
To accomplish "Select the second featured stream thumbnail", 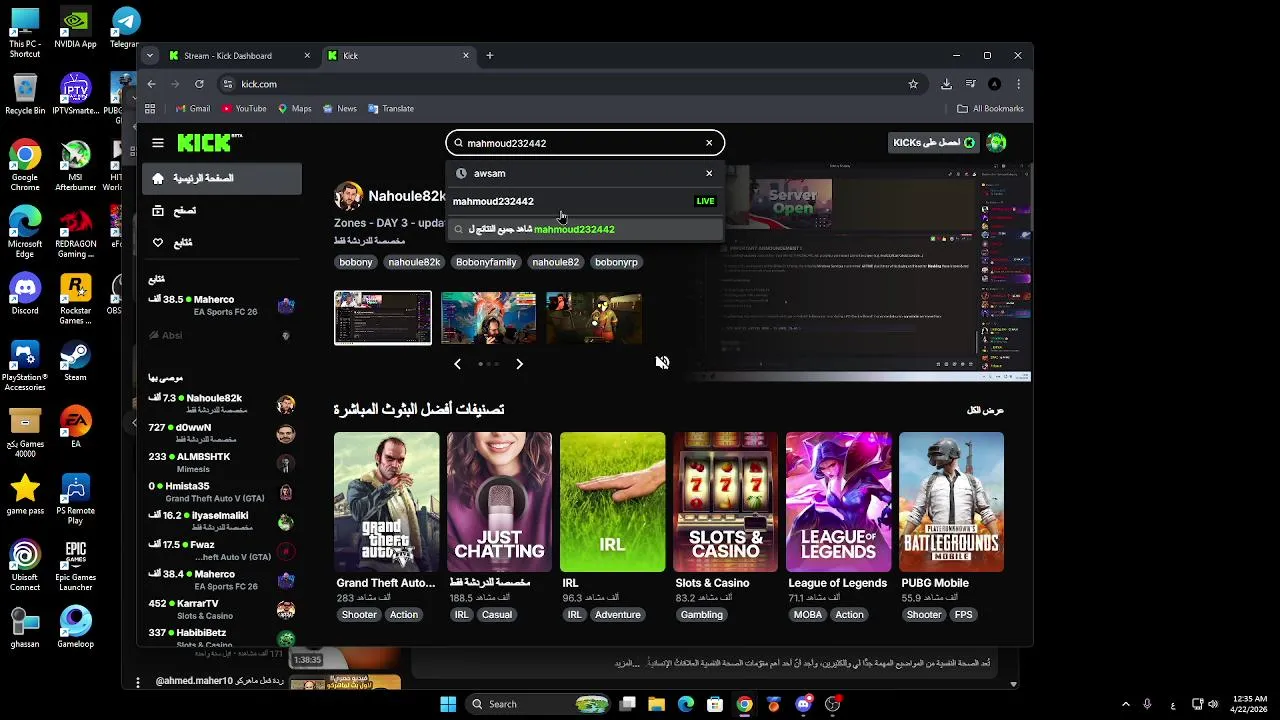I will click(x=488, y=317).
